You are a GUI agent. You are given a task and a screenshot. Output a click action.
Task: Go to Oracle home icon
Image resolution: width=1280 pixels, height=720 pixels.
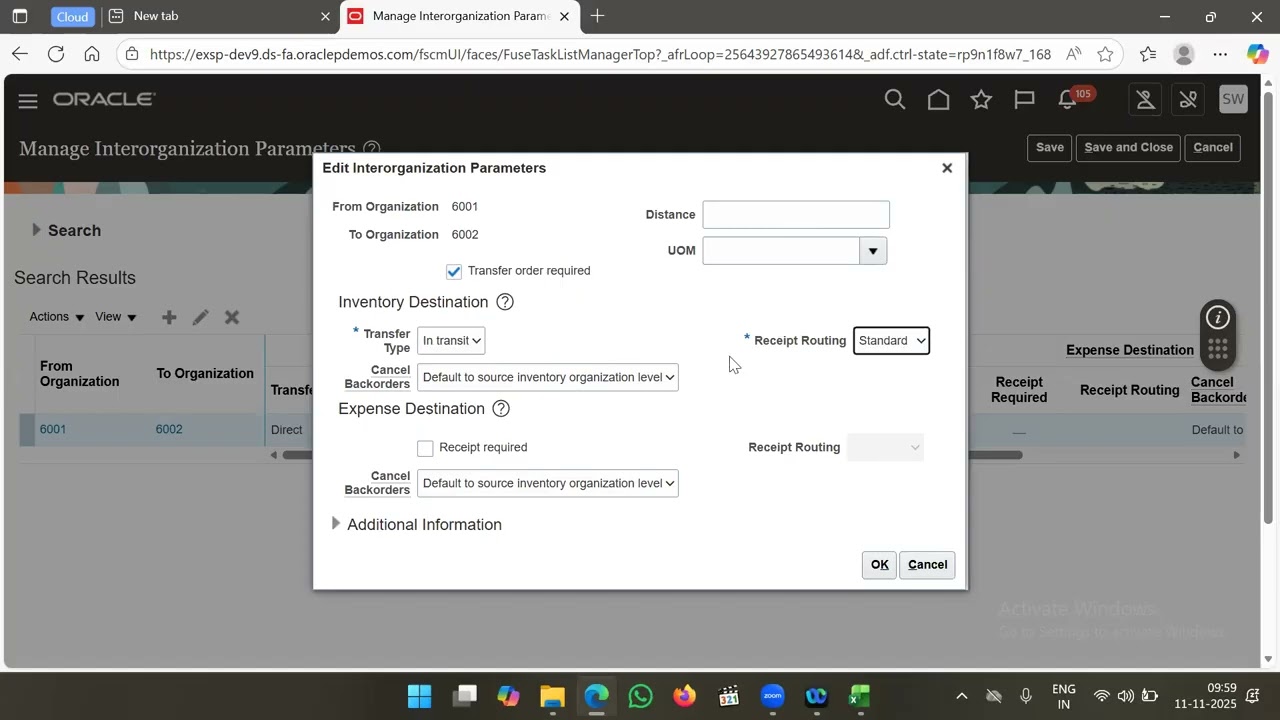click(938, 100)
